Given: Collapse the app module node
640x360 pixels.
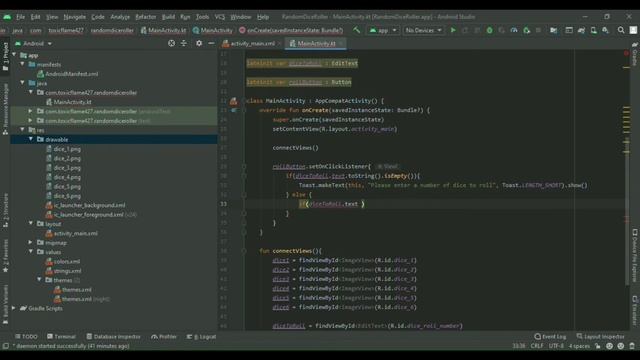Looking at the screenshot, I should click(14, 55).
